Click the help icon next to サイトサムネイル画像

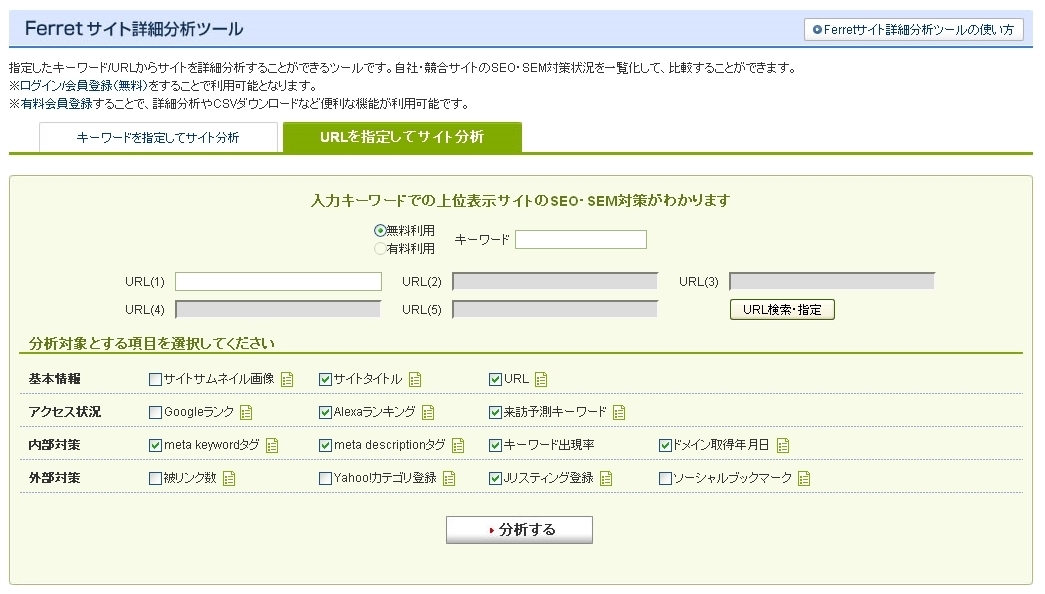(287, 379)
